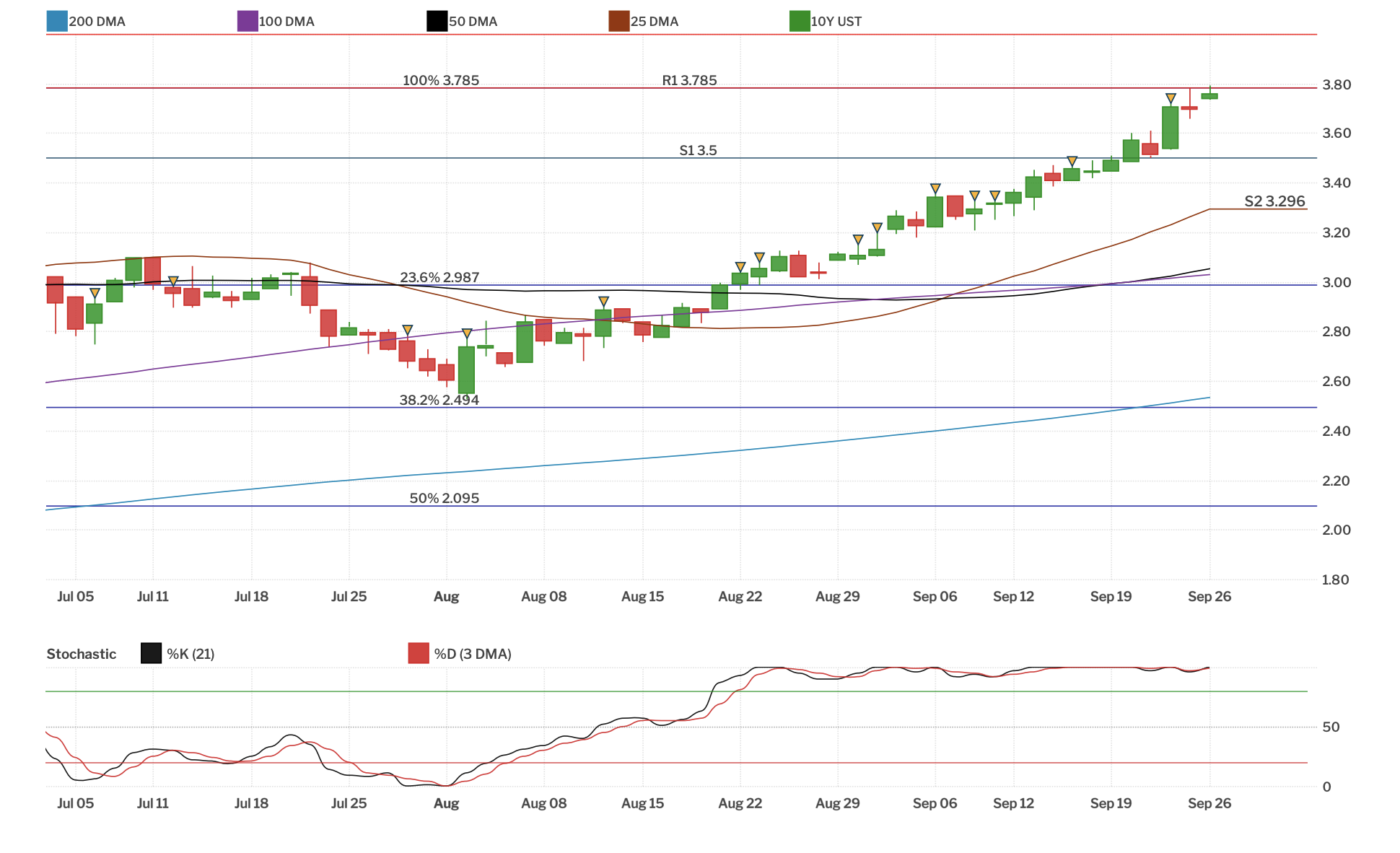This screenshot has width=1400, height=853.
Task: Click the red %D legend swatch
Action: [x=419, y=653]
